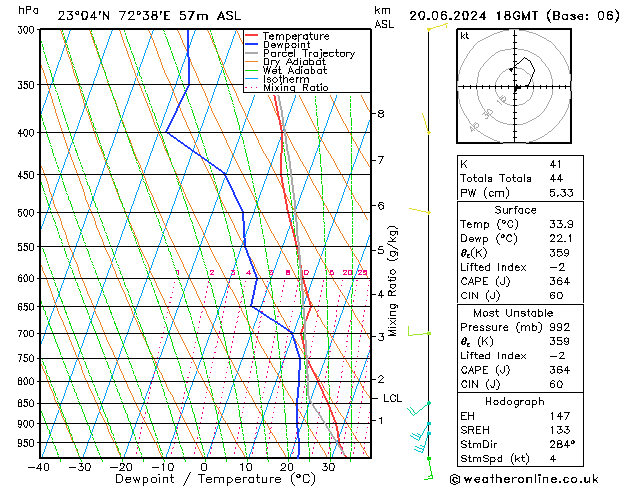Click the coordinates title '23°04'N 72°38'E 57m ASL'
The image size is (629, 486).
[x=149, y=16]
